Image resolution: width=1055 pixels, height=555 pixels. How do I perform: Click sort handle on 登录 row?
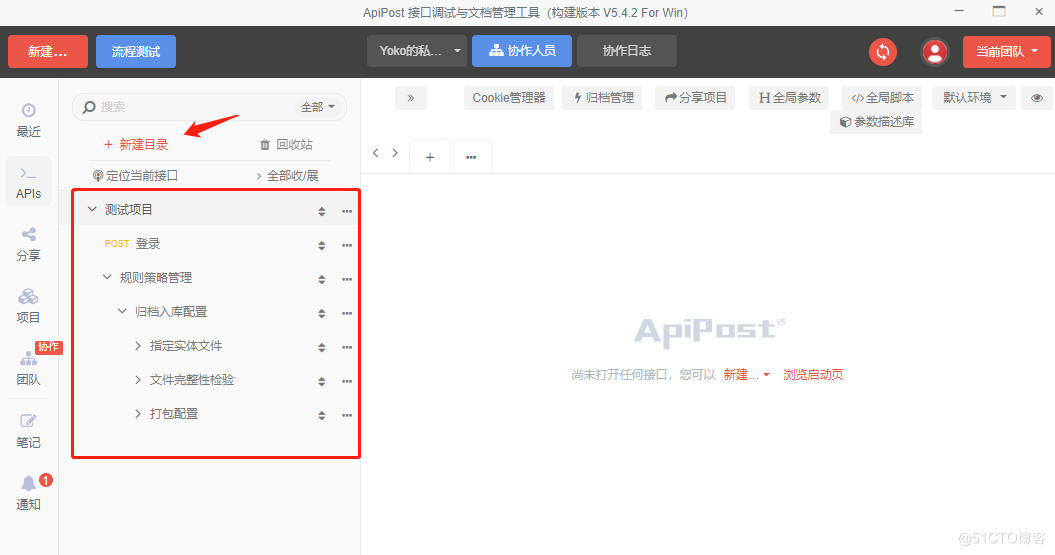coord(322,246)
